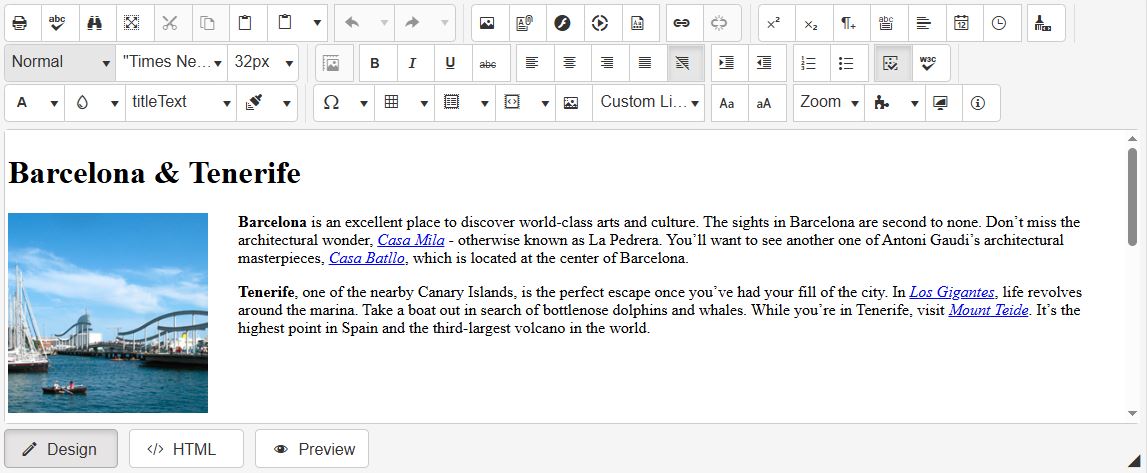Click the Select All icon
The height and width of the screenshot is (473, 1147).
[x=132, y=23]
